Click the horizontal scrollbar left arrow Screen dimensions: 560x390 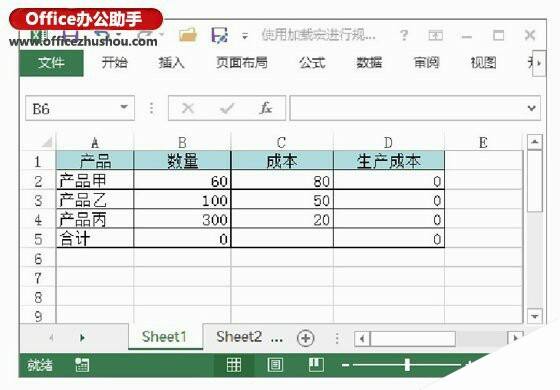point(362,338)
